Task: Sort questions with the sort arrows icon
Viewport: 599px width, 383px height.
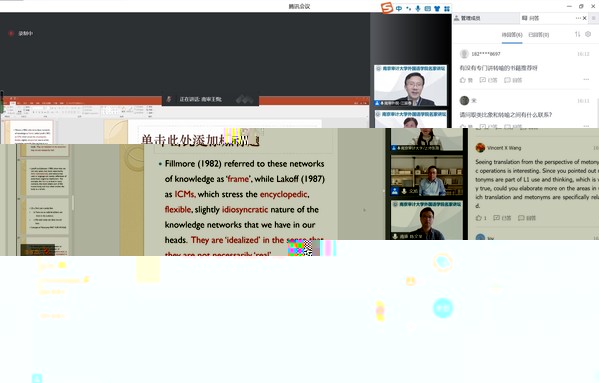Action: coord(577,34)
